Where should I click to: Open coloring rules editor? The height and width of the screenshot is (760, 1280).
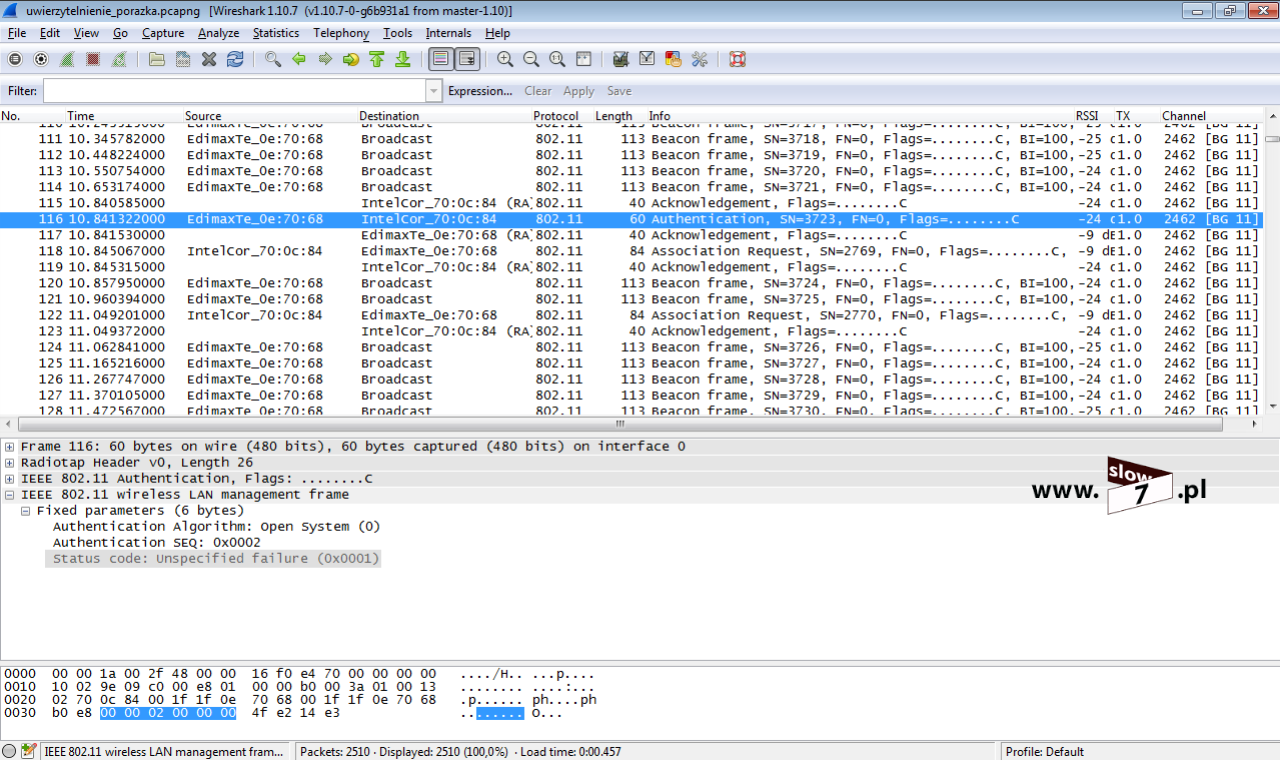673,59
